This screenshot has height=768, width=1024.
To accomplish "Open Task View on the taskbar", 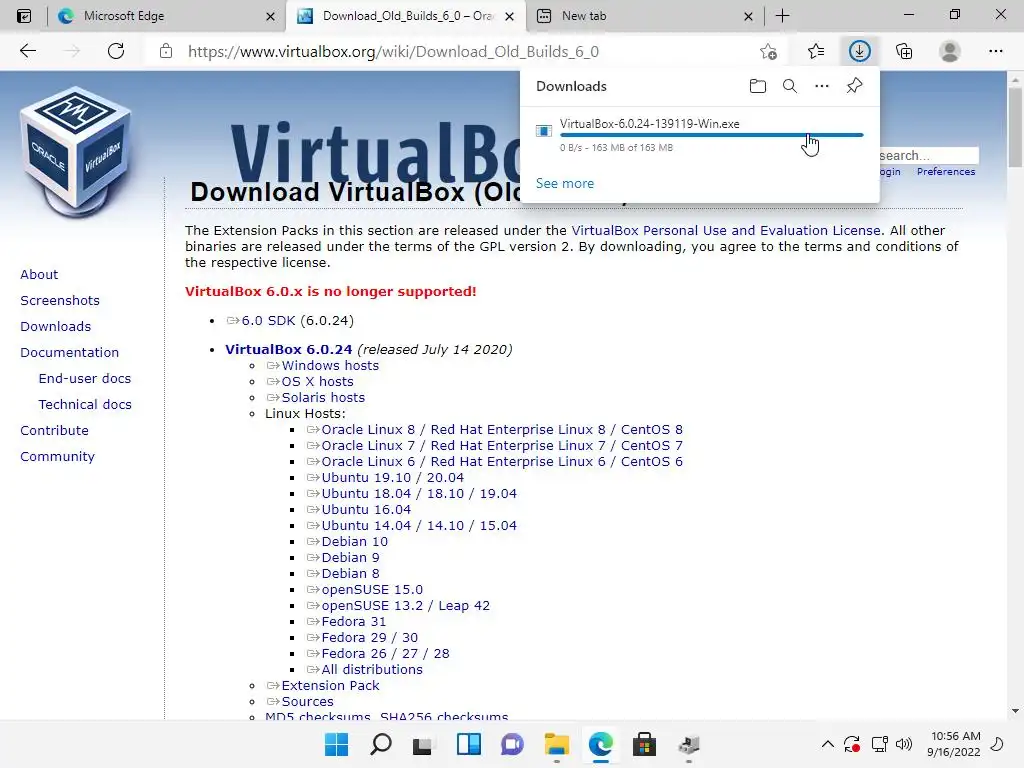I will click(x=423, y=744).
